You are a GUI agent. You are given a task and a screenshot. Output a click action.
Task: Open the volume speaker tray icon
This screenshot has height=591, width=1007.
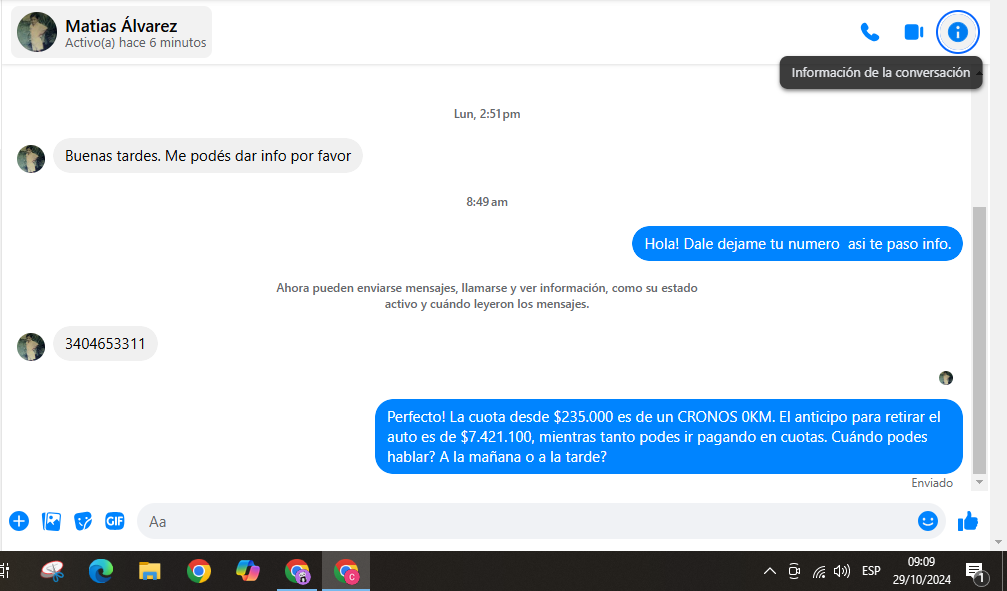point(841,570)
